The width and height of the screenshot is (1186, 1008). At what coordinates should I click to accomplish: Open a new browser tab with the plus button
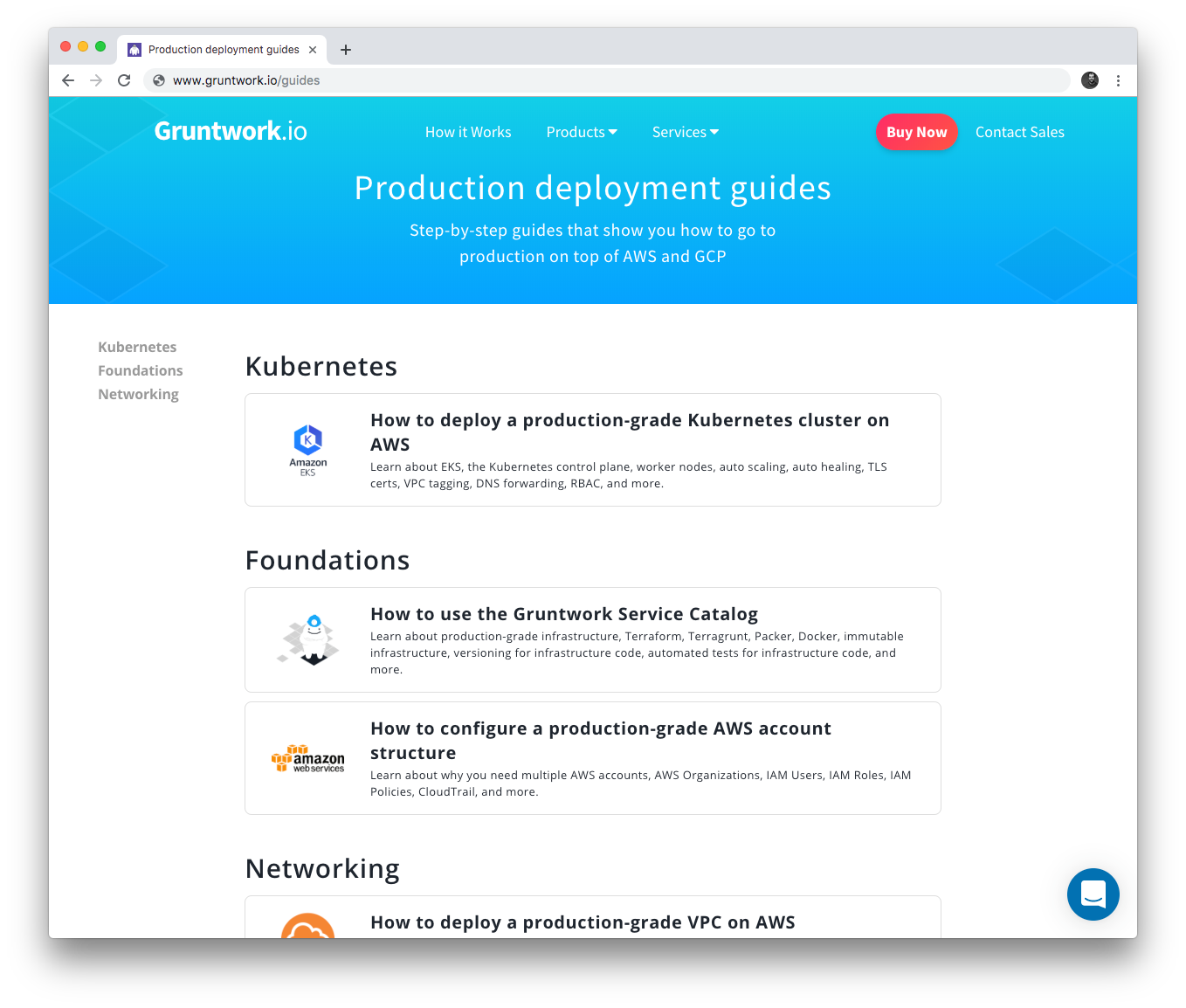[x=346, y=50]
